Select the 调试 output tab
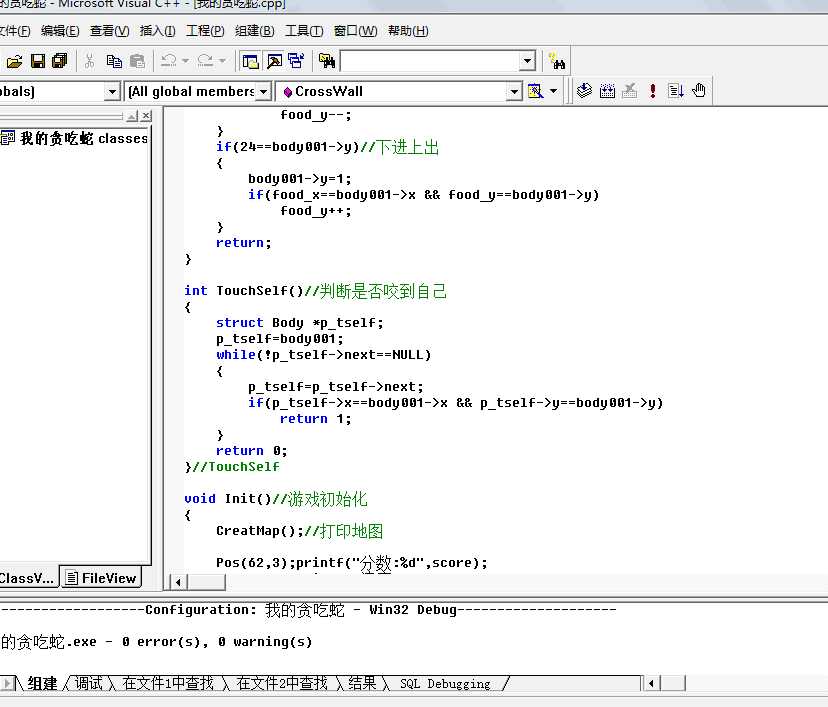Image resolution: width=828 pixels, height=707 pixels. [x=88, y=684]
